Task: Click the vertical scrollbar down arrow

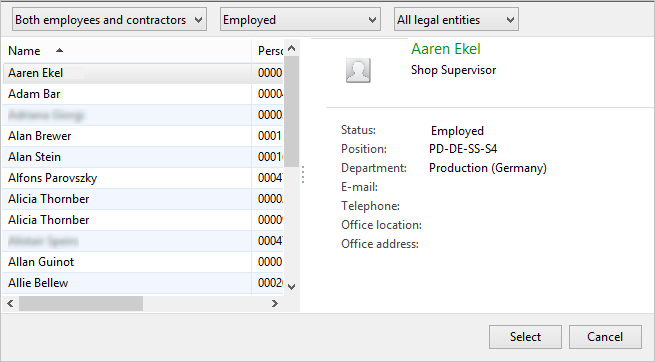Action: click(x=292, y=287)
